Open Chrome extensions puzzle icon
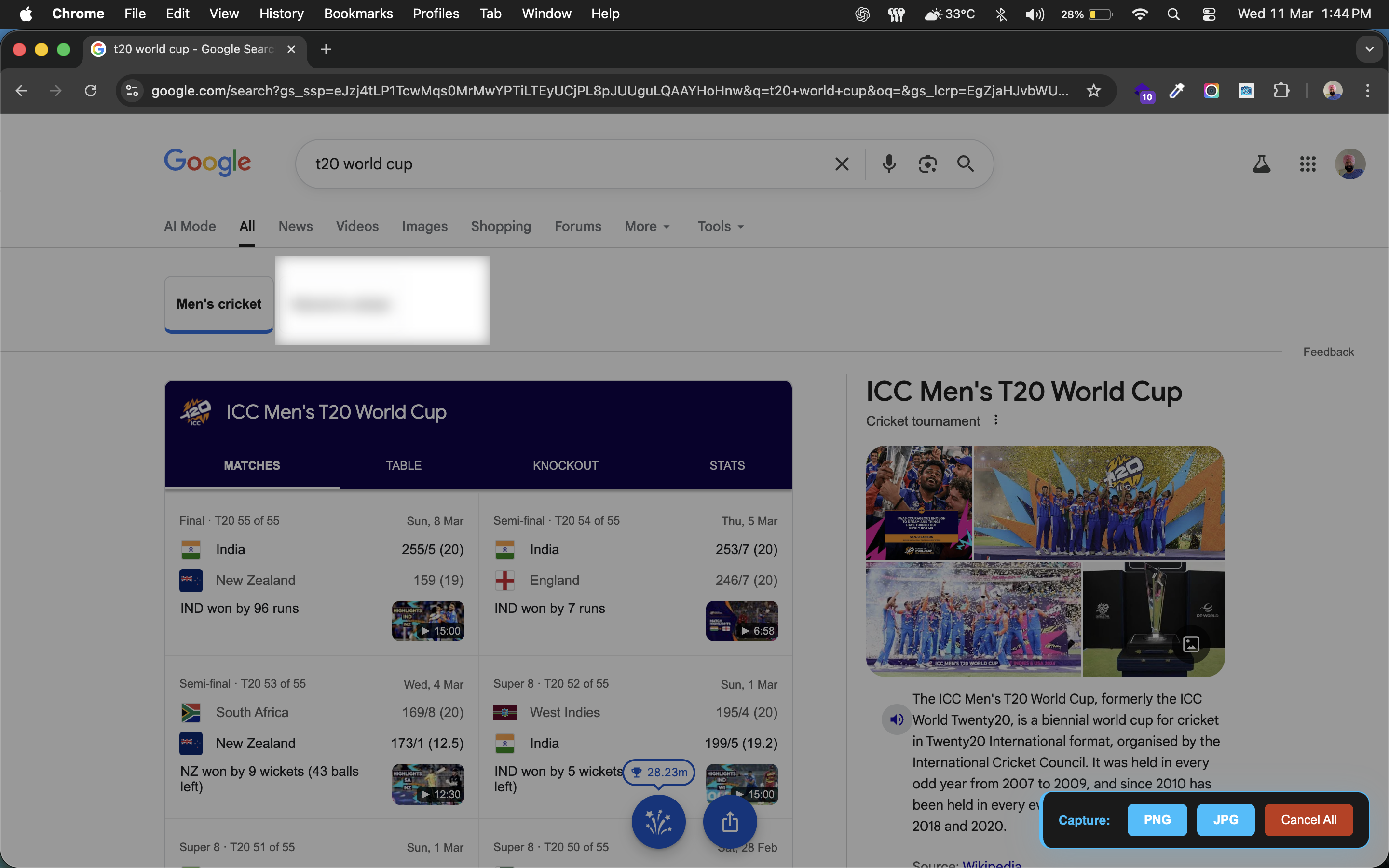 pyautogui.click(x=1281, y=91)
